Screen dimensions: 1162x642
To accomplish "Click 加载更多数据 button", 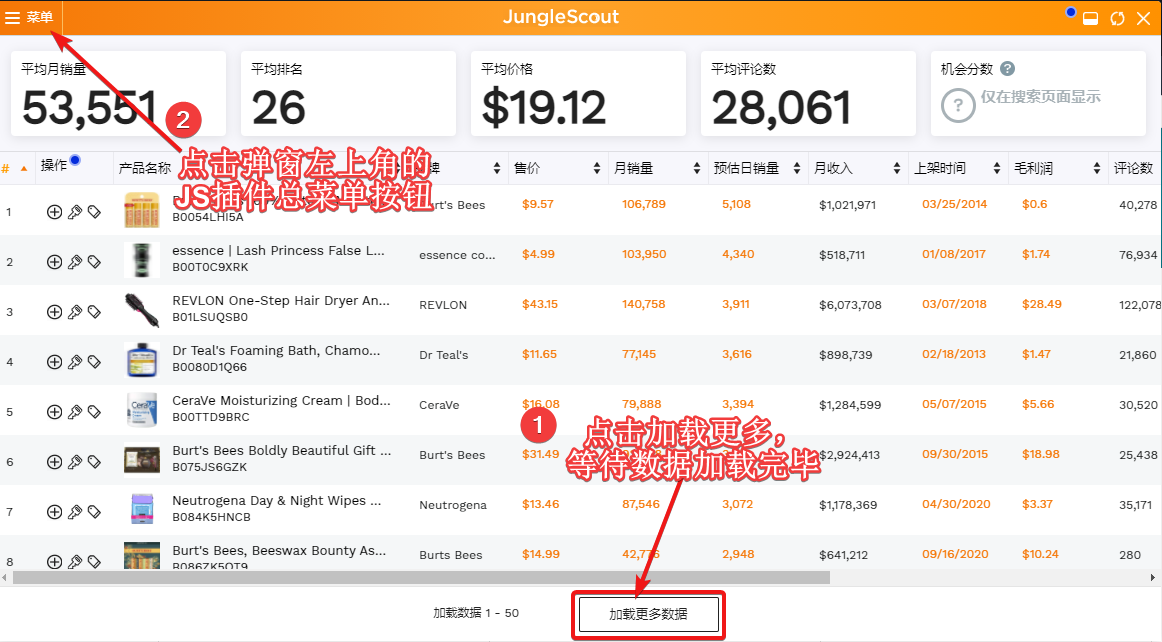I will 648,614.
